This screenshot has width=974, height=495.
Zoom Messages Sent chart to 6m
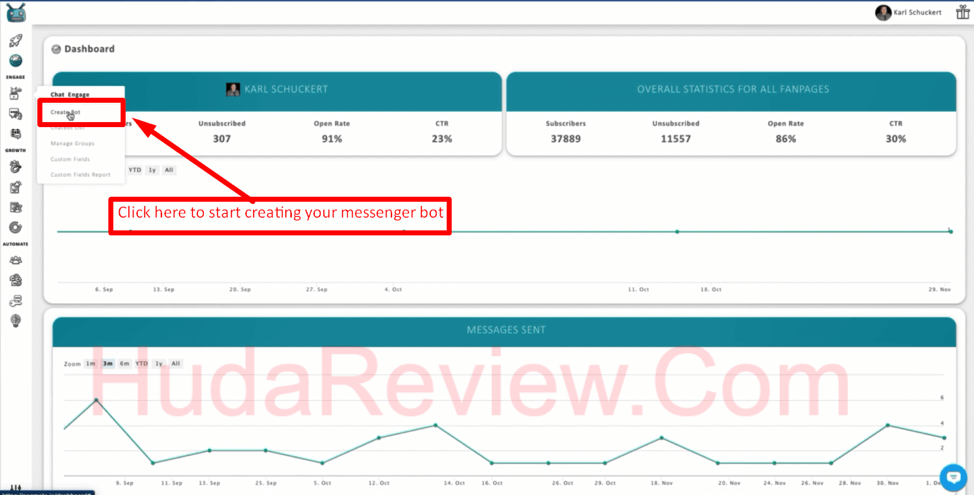point(125,363)
